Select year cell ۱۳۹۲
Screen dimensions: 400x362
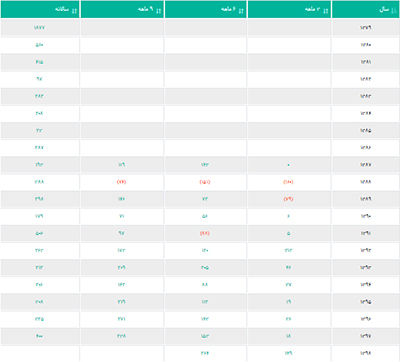366,250
